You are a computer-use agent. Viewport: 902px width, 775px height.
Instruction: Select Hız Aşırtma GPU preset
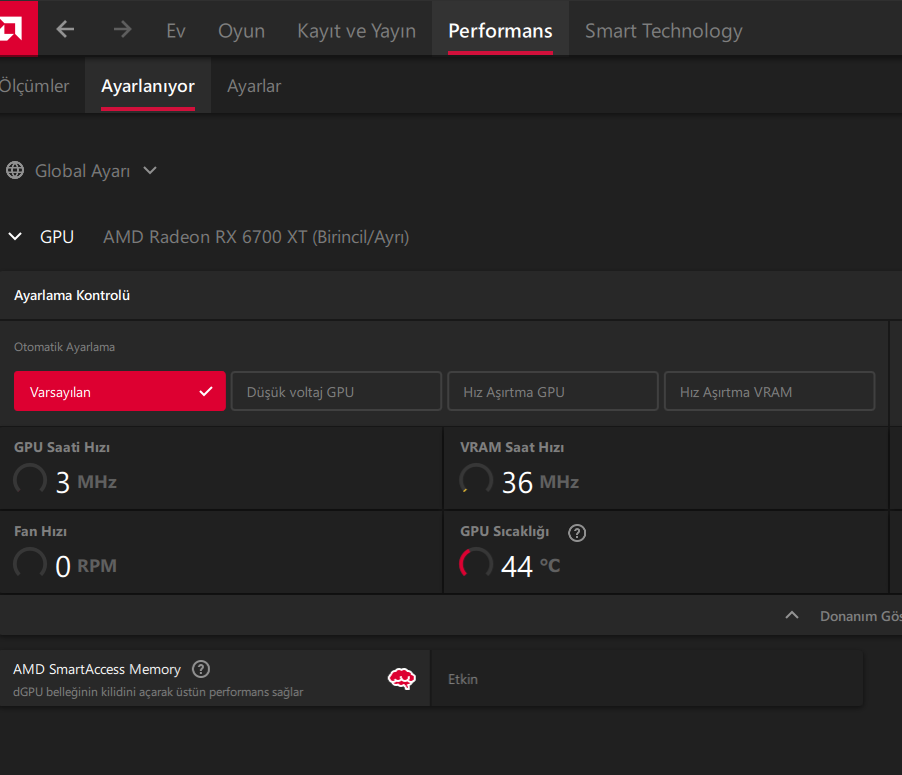553,391
